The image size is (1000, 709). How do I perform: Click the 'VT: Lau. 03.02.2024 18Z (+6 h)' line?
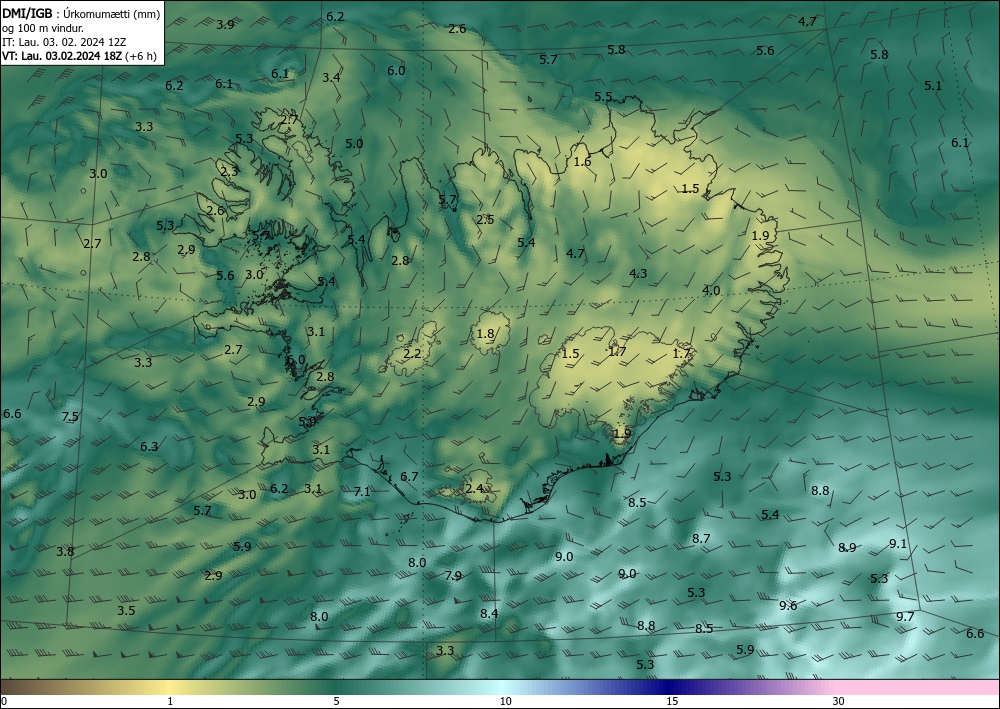click(79, 56)
